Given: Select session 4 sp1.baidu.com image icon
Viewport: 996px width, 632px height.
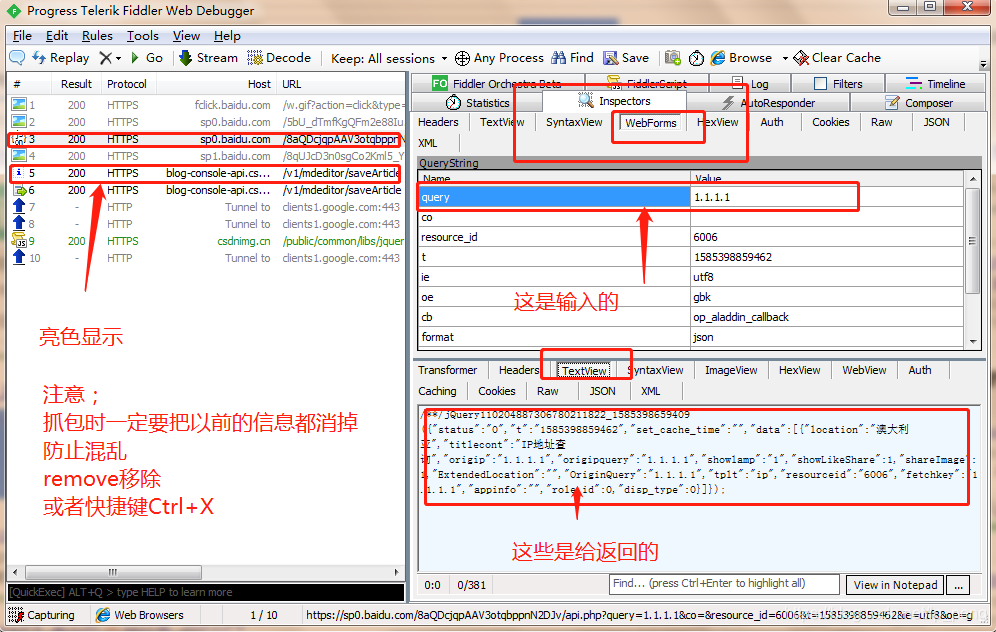Looking at the screenshot, I should [x=19, y=156].
